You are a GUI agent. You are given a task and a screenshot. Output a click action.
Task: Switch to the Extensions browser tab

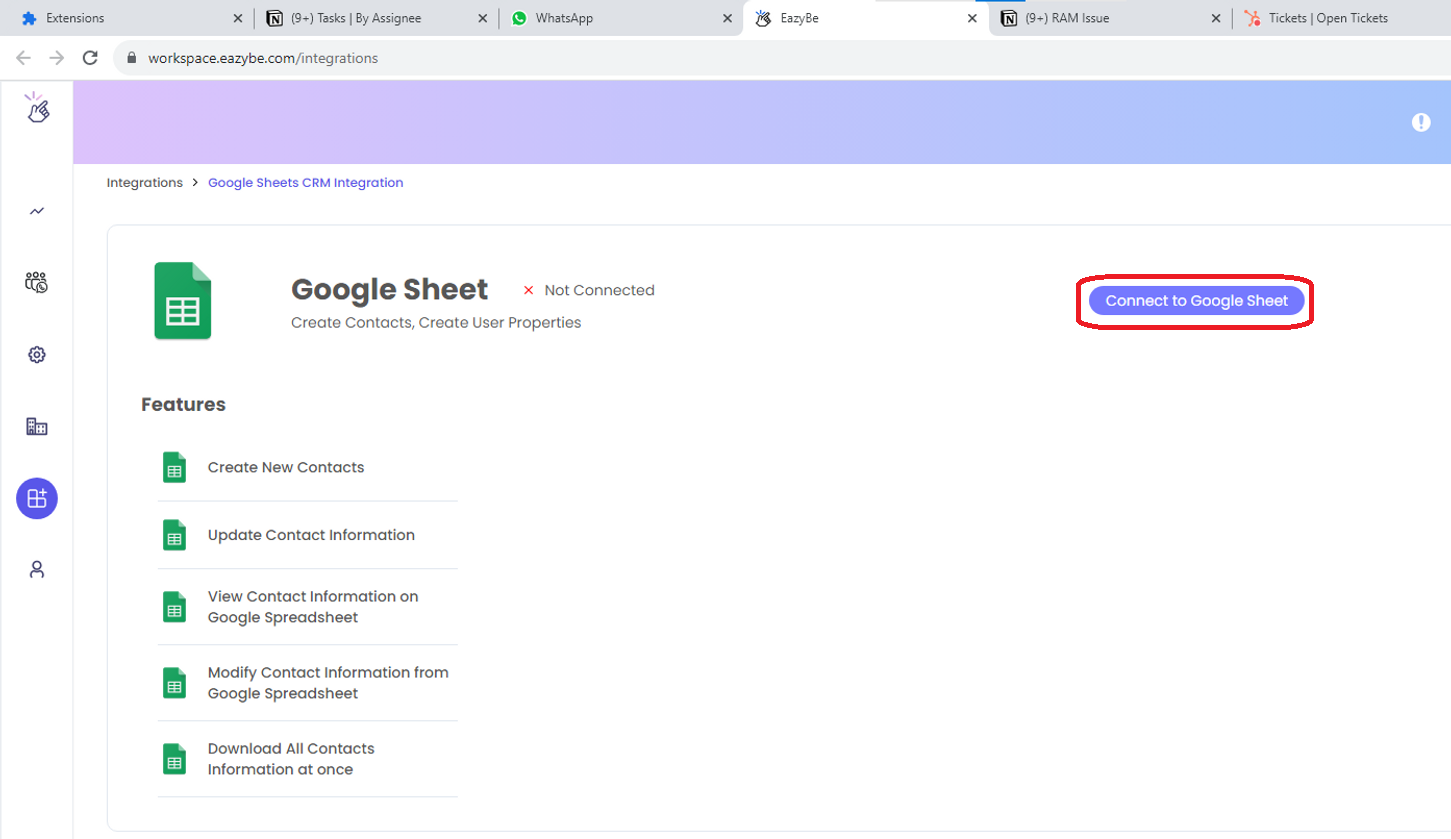pos(75,18)
